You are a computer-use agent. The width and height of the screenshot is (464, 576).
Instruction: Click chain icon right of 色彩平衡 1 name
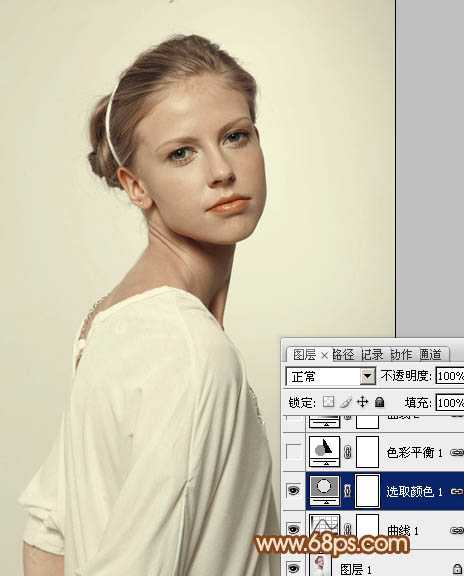click(x=457, y=453)
